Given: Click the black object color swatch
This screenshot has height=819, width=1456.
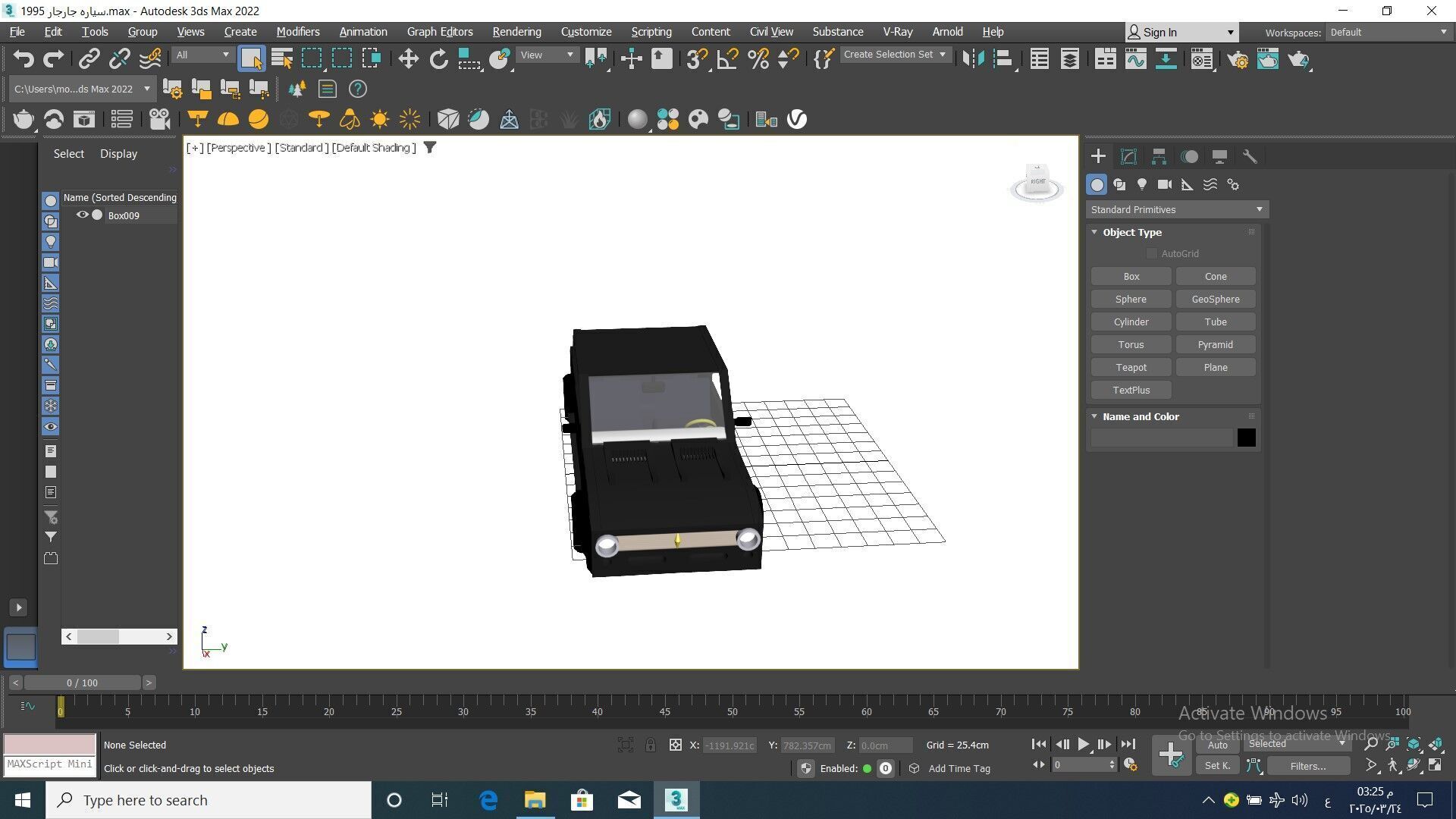Looking at the screenshot, I should pyautogui.click(x=1246, y=438).
